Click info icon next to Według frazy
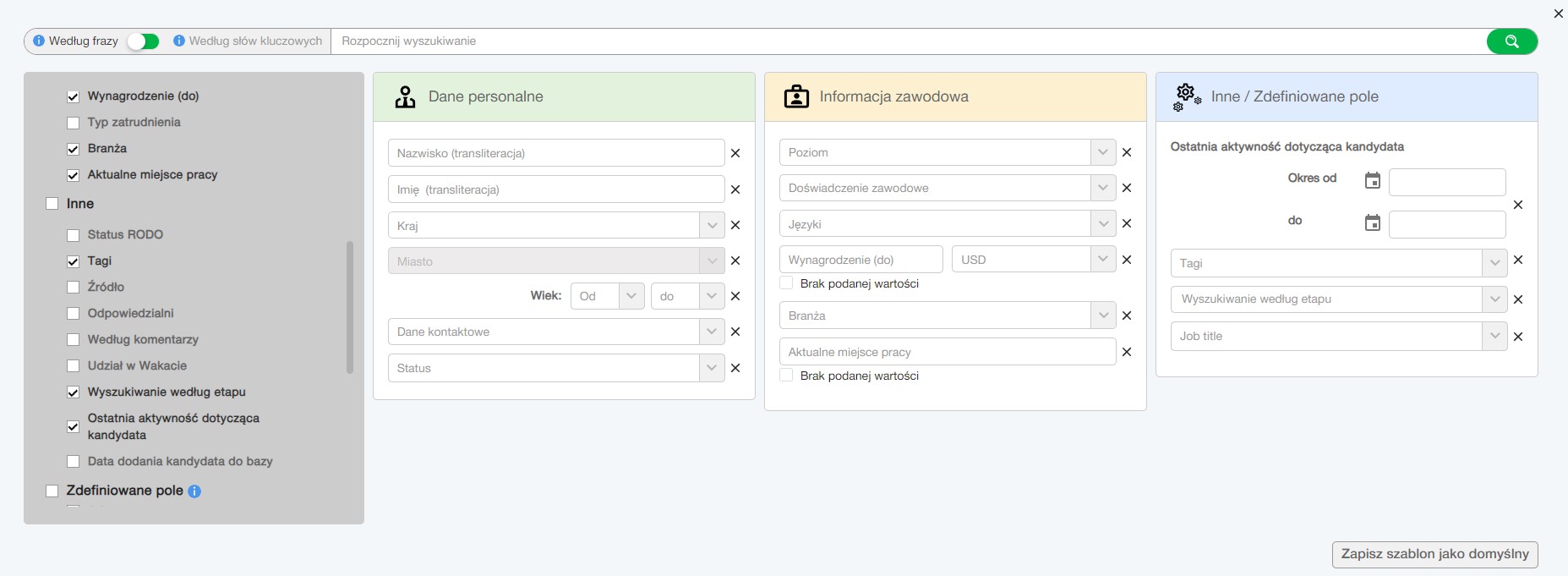This screenshot has width=1568, height=576. pos(39,41)
